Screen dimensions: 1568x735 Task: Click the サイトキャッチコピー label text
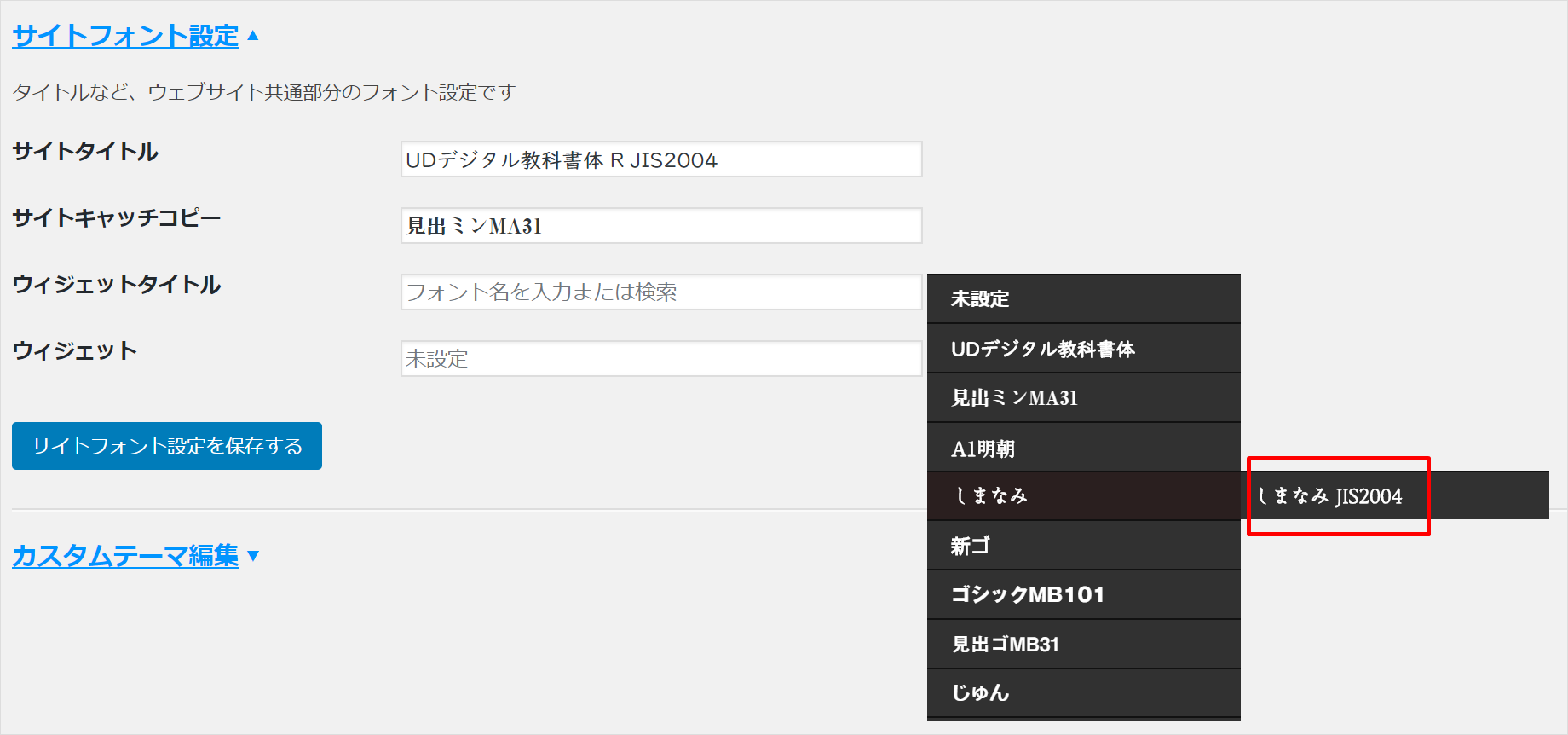[x=117, y=218]
